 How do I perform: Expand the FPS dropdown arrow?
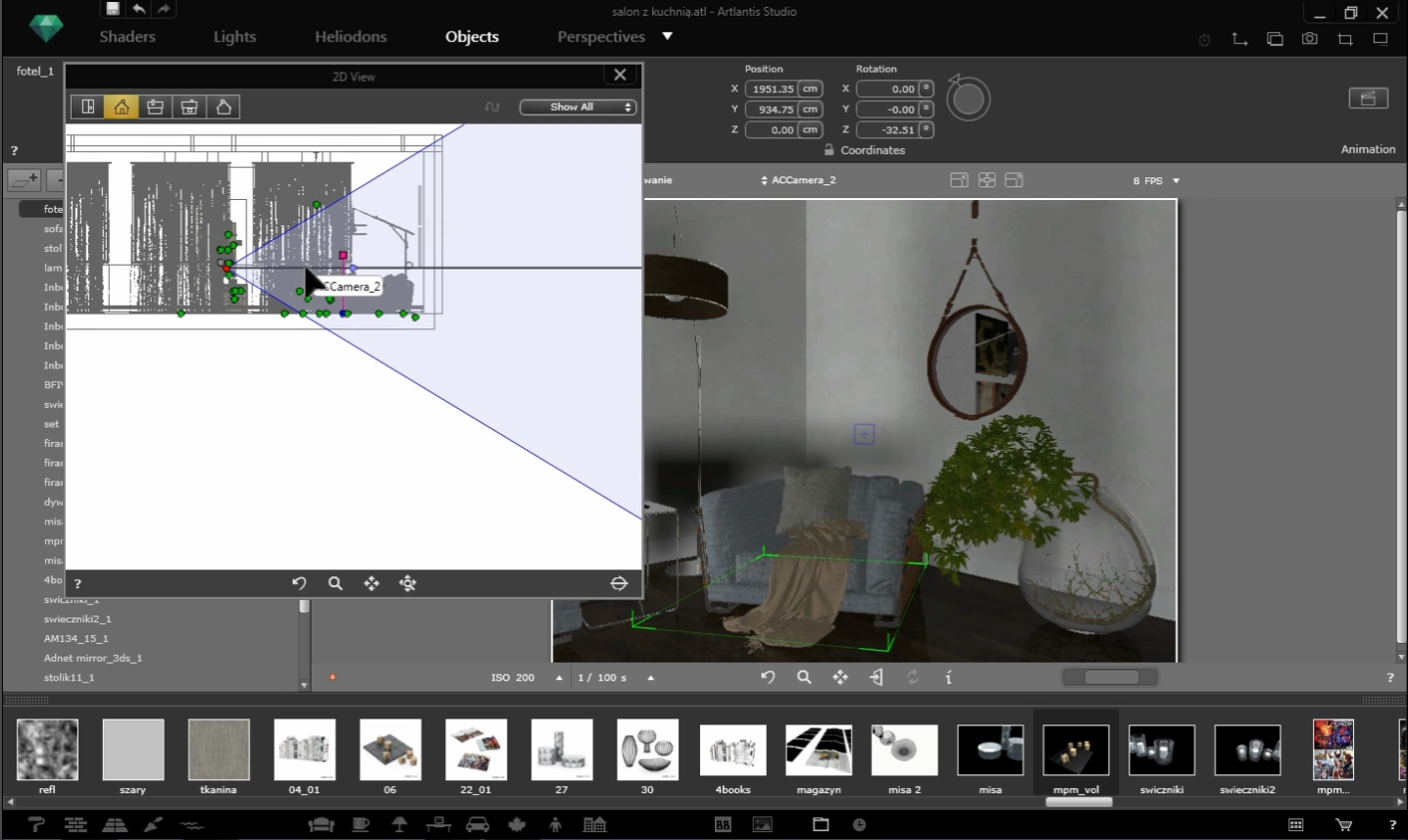[1176, 180]
